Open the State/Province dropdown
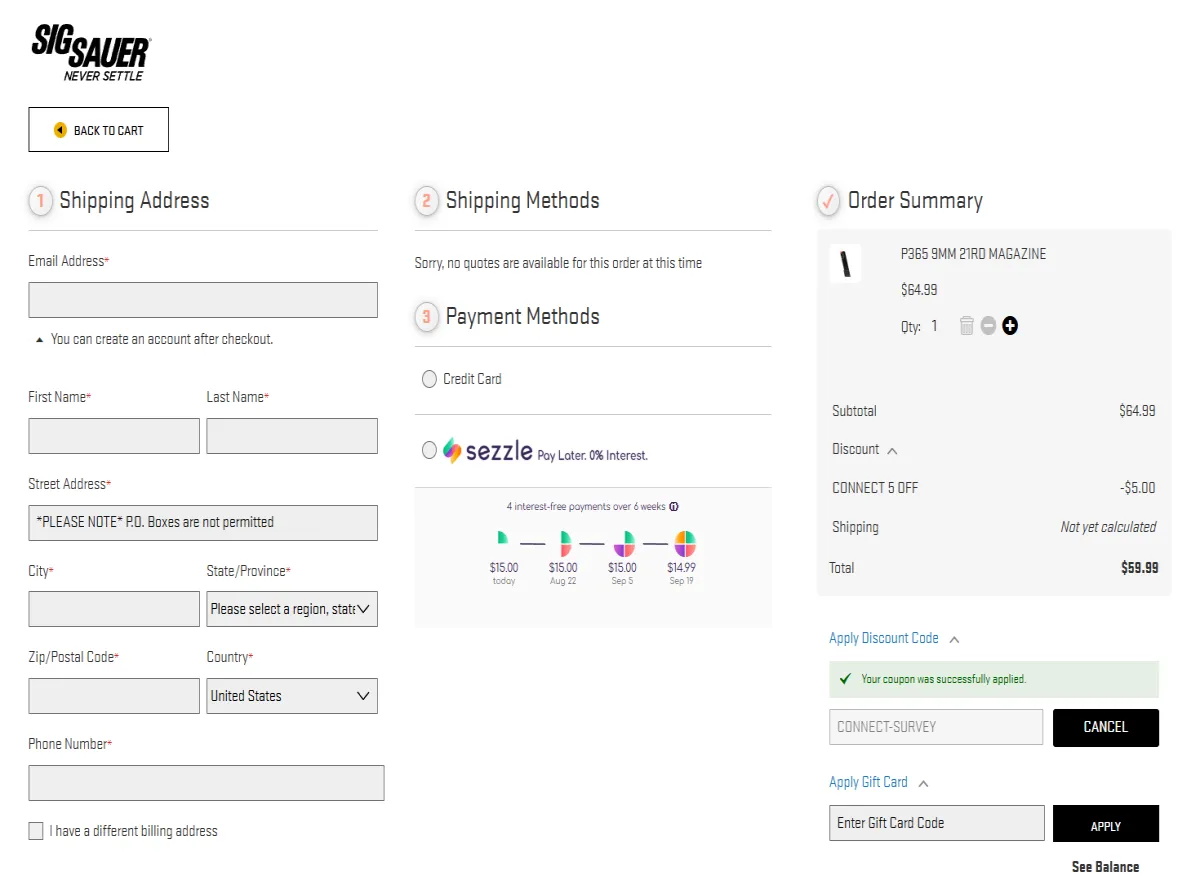1200x887 pixels. point(292,609)
